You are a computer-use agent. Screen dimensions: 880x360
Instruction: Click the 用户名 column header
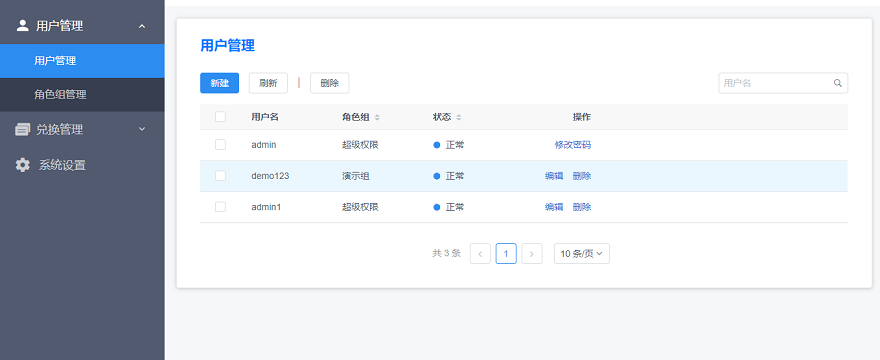tap(265, 117)
